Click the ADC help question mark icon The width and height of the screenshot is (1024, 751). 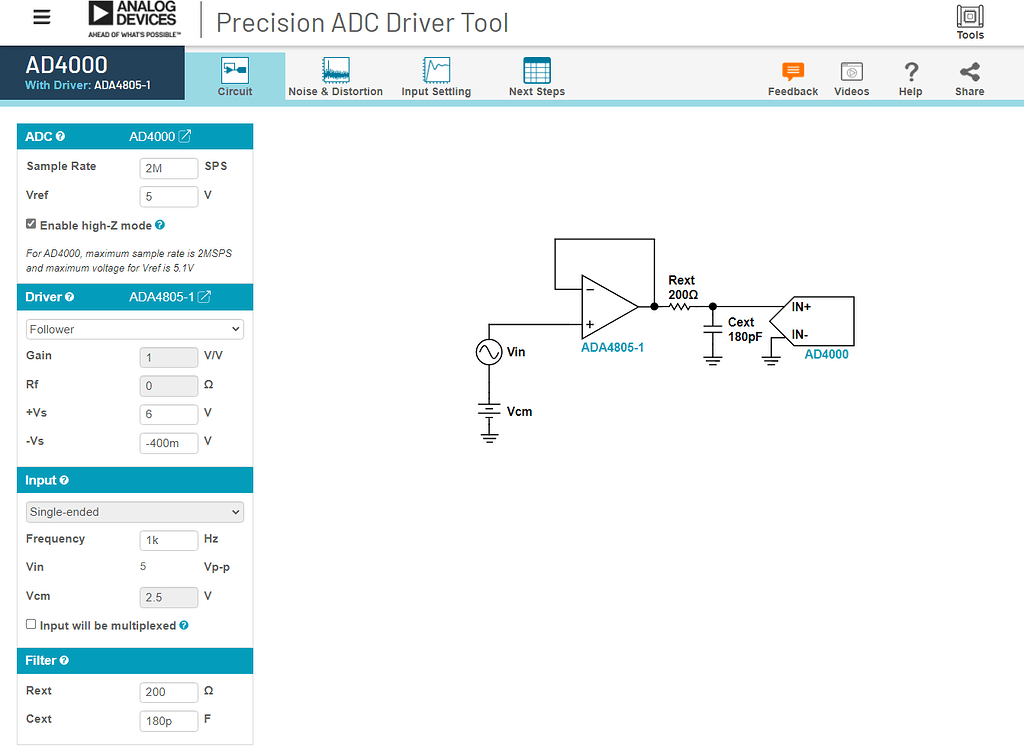click(62, 136)
